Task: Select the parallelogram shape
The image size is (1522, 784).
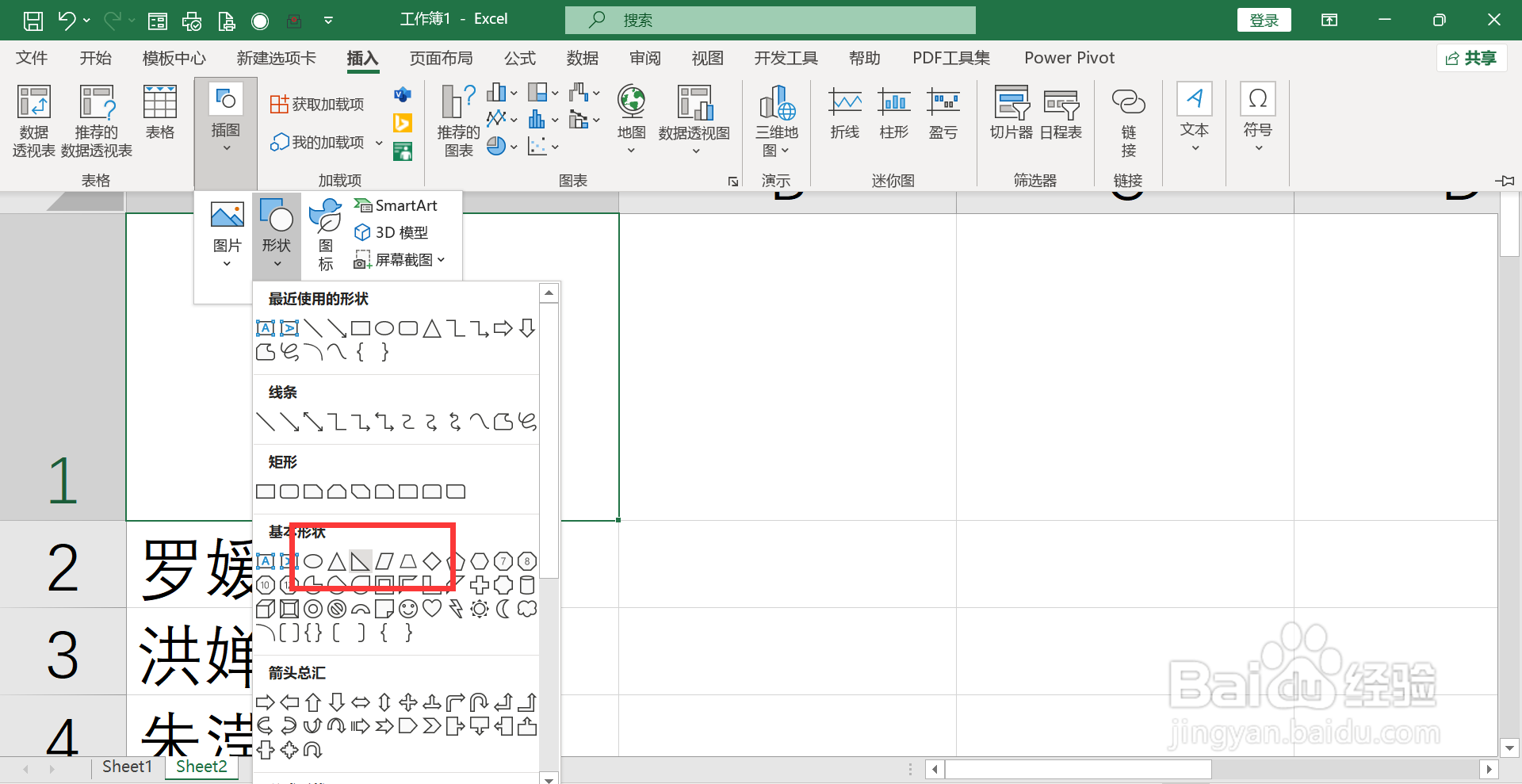Action: click(x=384, y=561)
